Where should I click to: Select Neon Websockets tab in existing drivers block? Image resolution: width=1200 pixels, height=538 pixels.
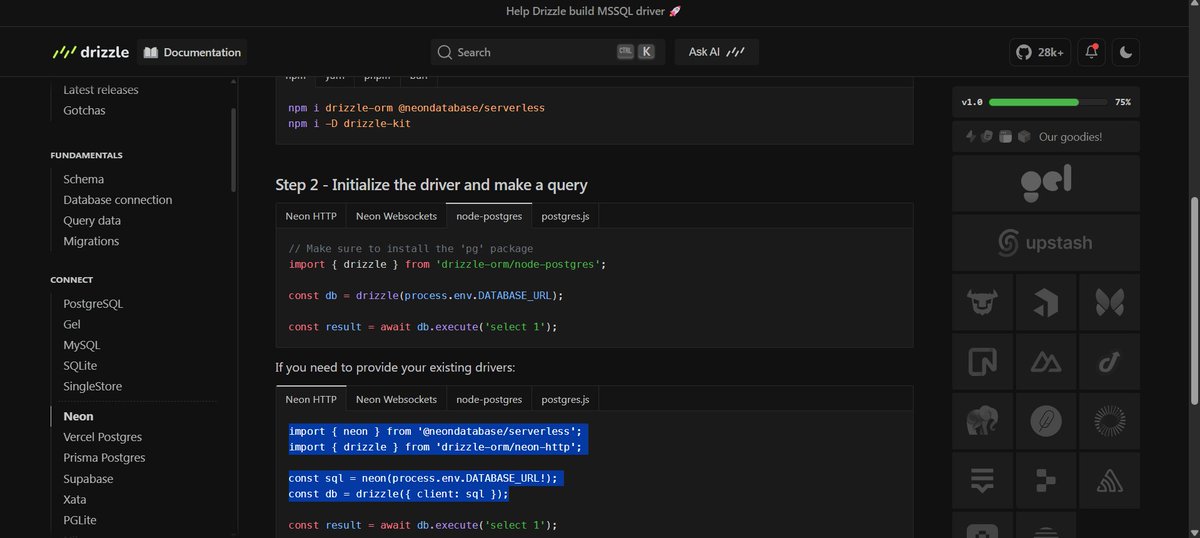[x=396, y=399]
